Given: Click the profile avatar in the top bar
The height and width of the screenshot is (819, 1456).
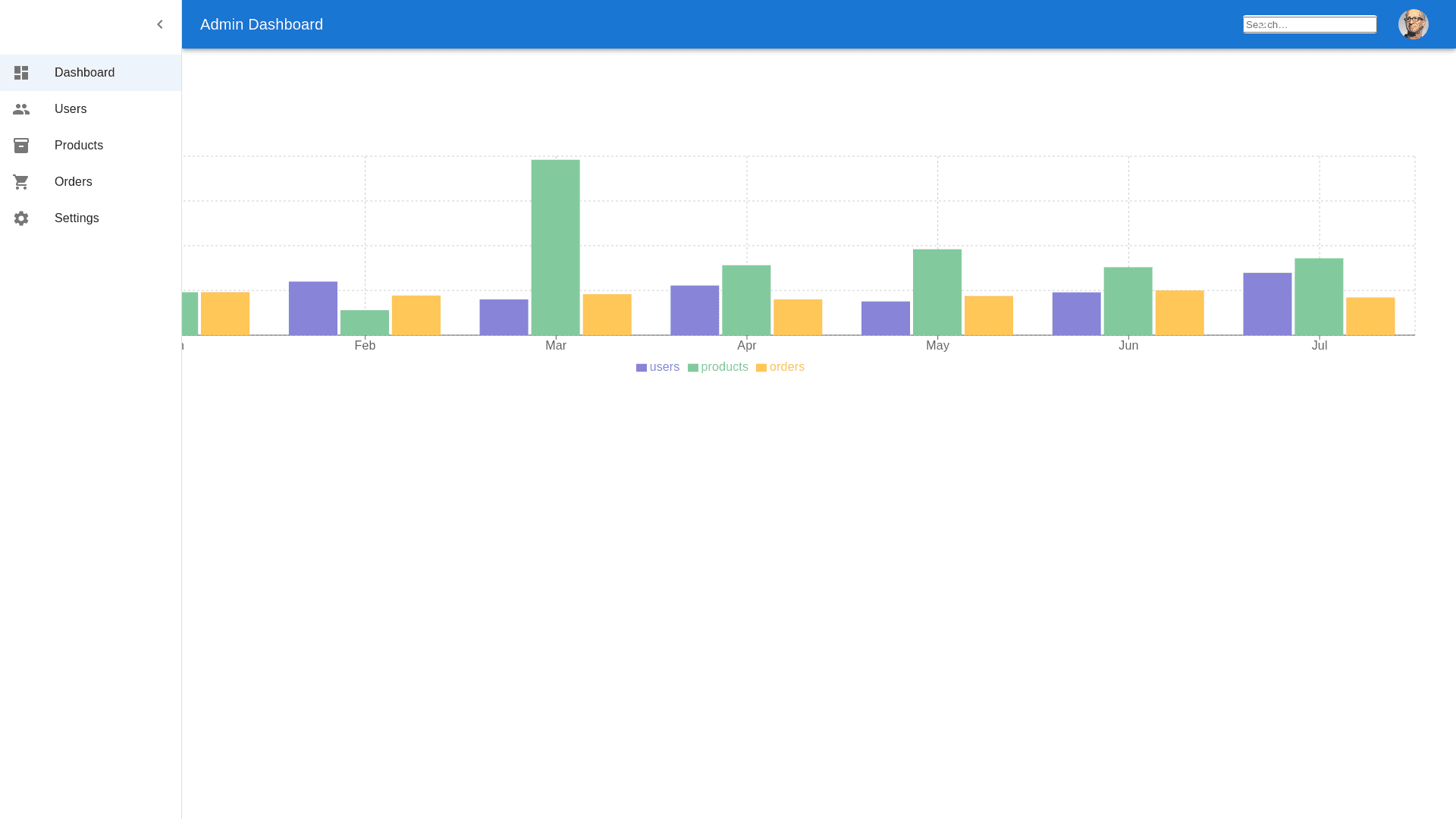Looking at the screenshot, I should pyautogui.click(x=1414, y=24).
